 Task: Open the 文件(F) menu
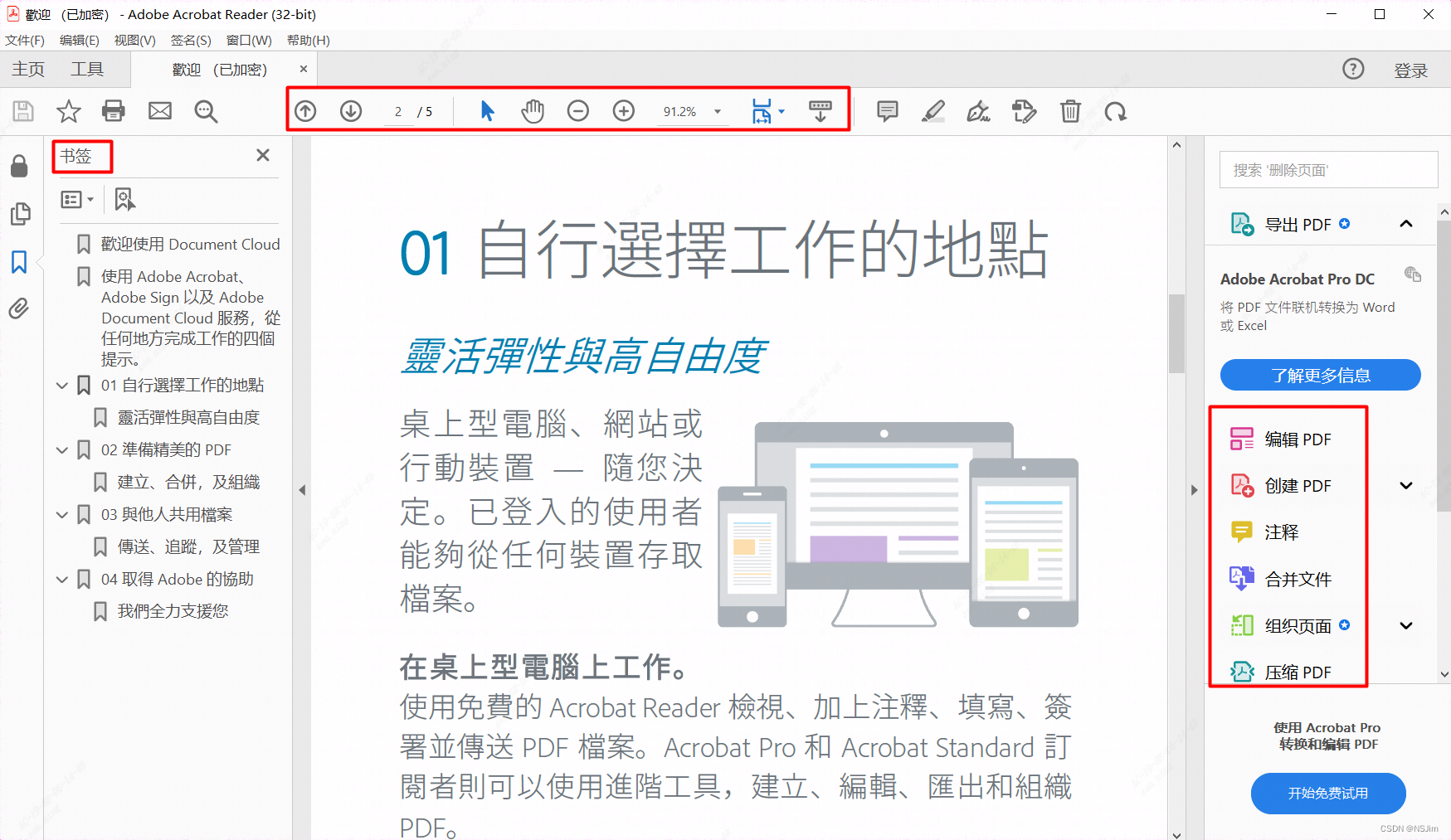25,41
